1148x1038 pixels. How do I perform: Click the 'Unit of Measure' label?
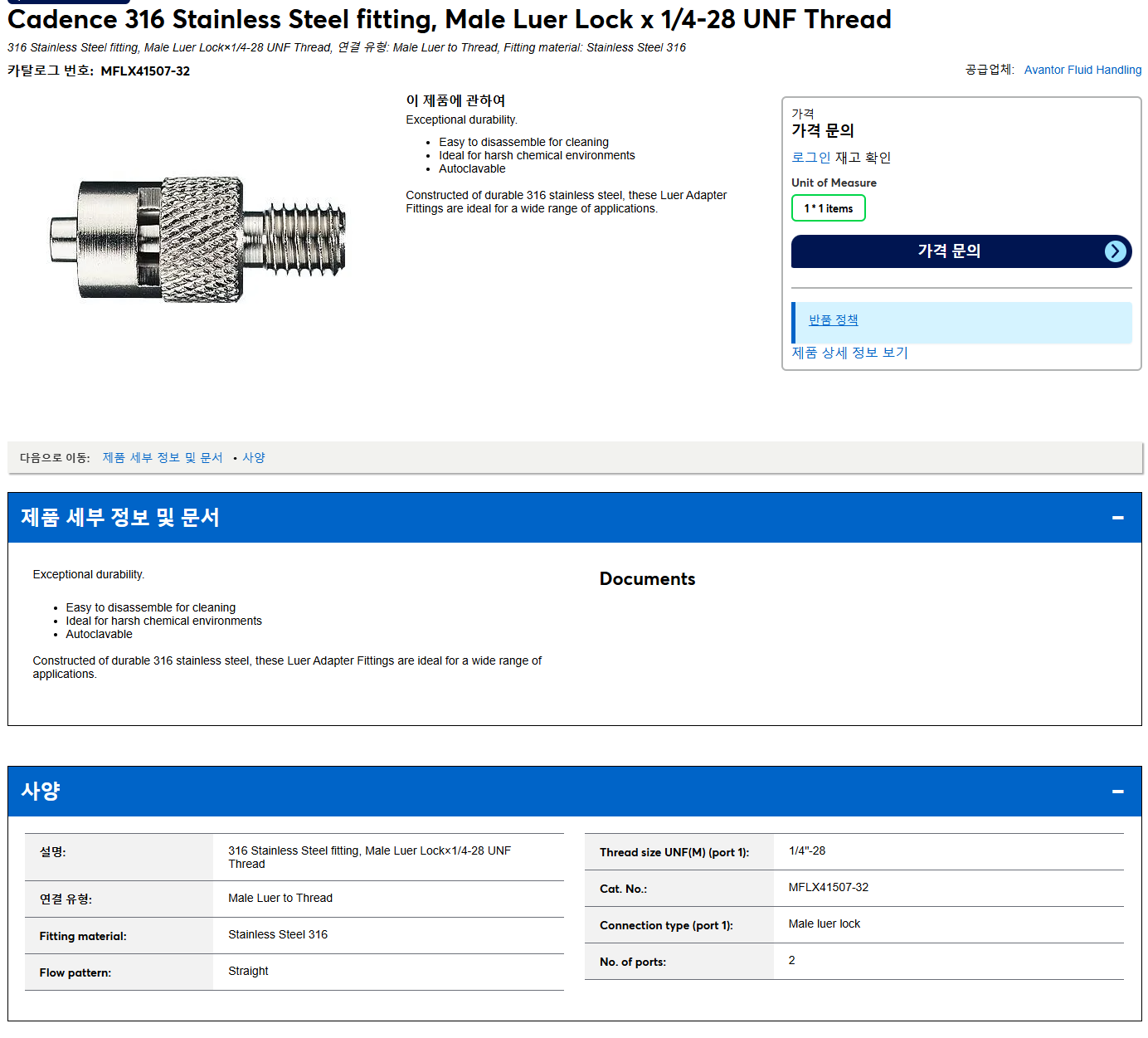(834, 183)
